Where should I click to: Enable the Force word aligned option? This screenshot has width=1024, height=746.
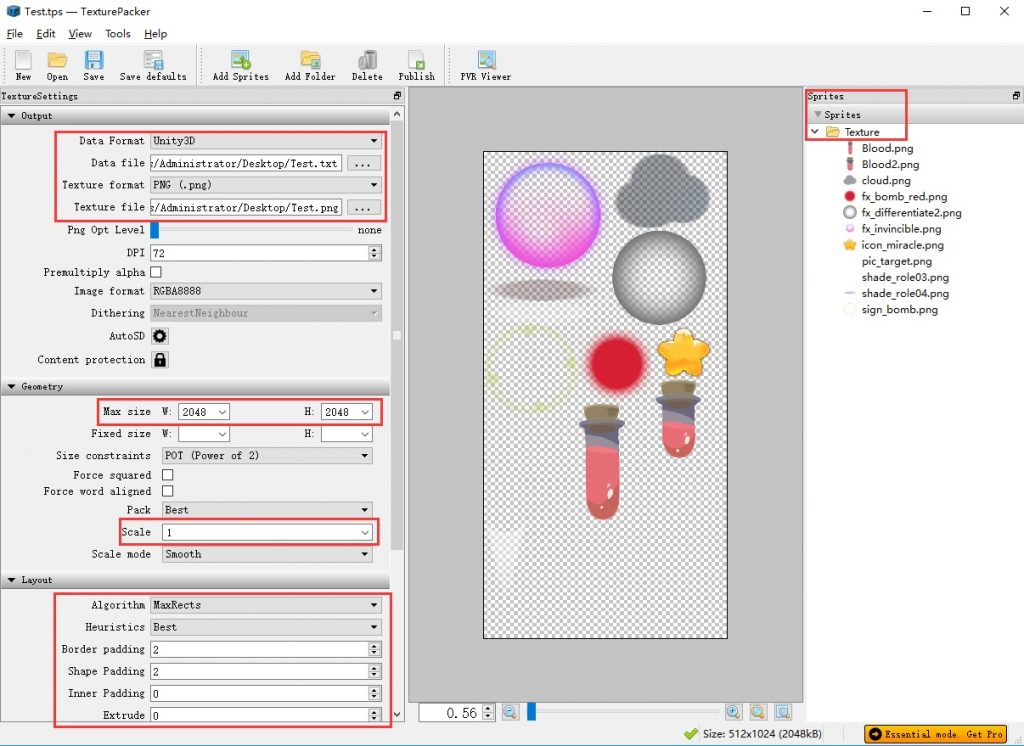pos(167,491)
